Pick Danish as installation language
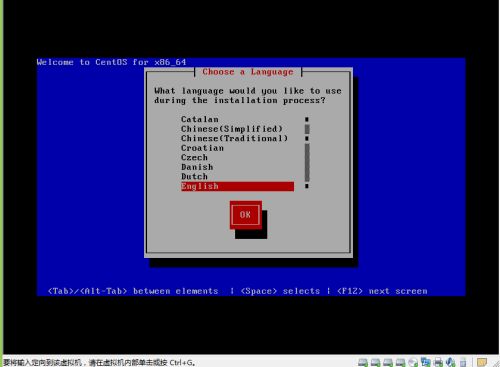 (x=237, y=167)
